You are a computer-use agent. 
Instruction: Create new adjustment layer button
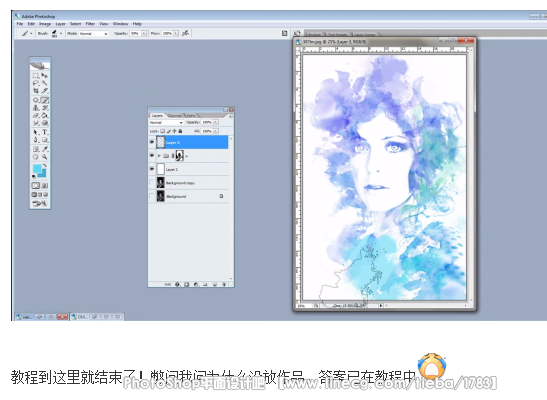click(196, 285)
